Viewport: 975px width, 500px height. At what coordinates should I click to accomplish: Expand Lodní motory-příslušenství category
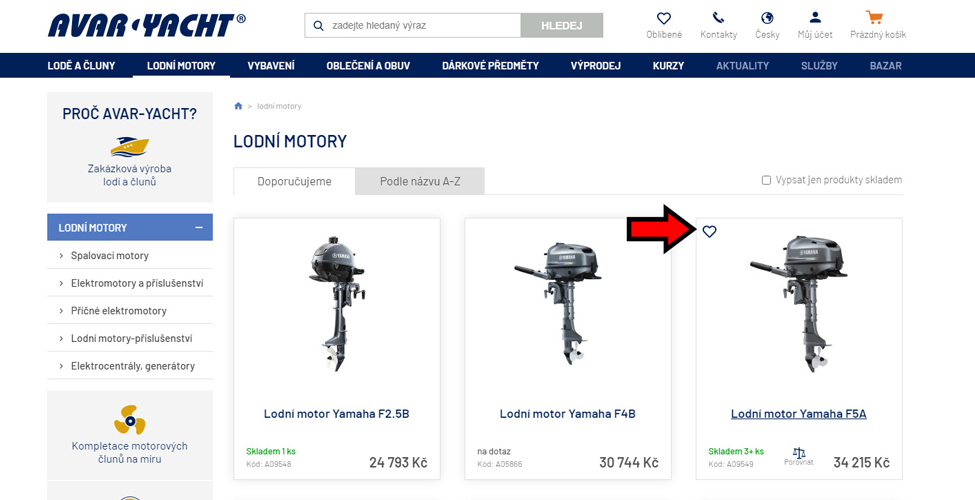coord(61,339)
